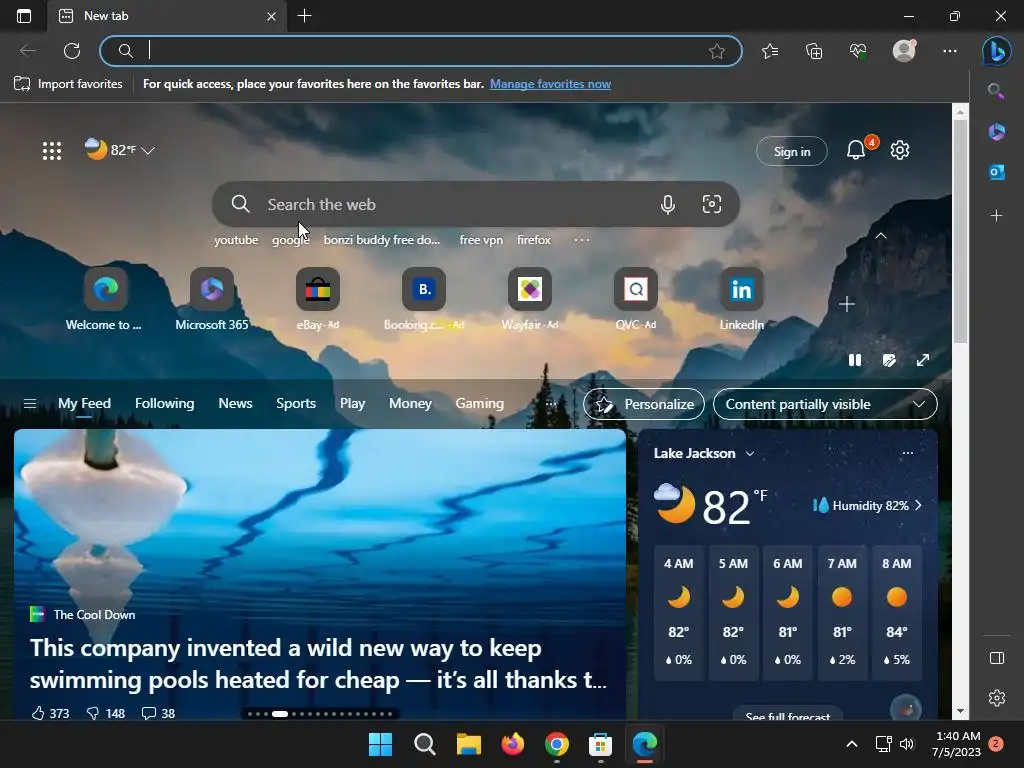Open the Favorites list icon

(770, 51)
